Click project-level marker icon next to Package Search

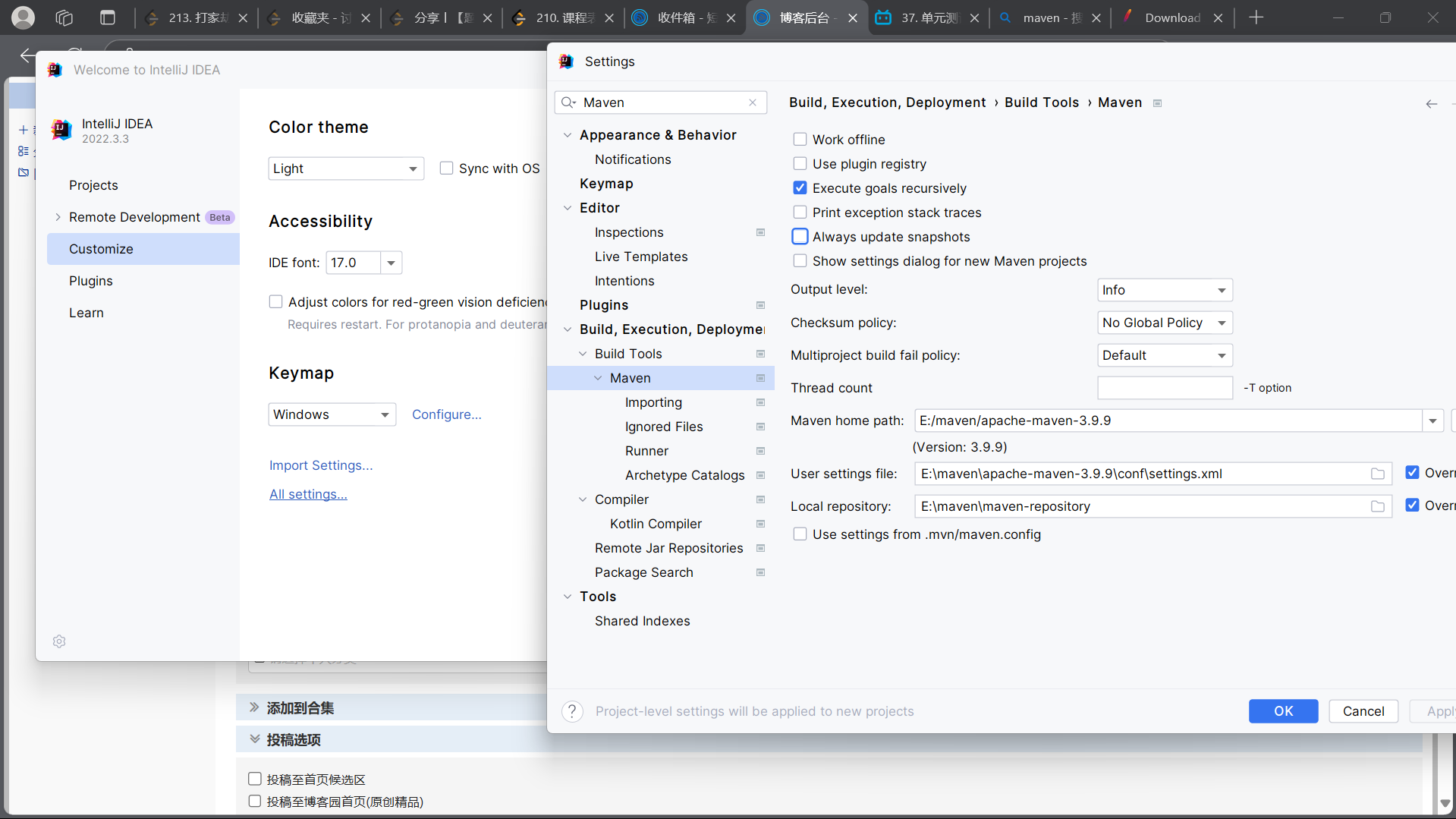[760, 572]
